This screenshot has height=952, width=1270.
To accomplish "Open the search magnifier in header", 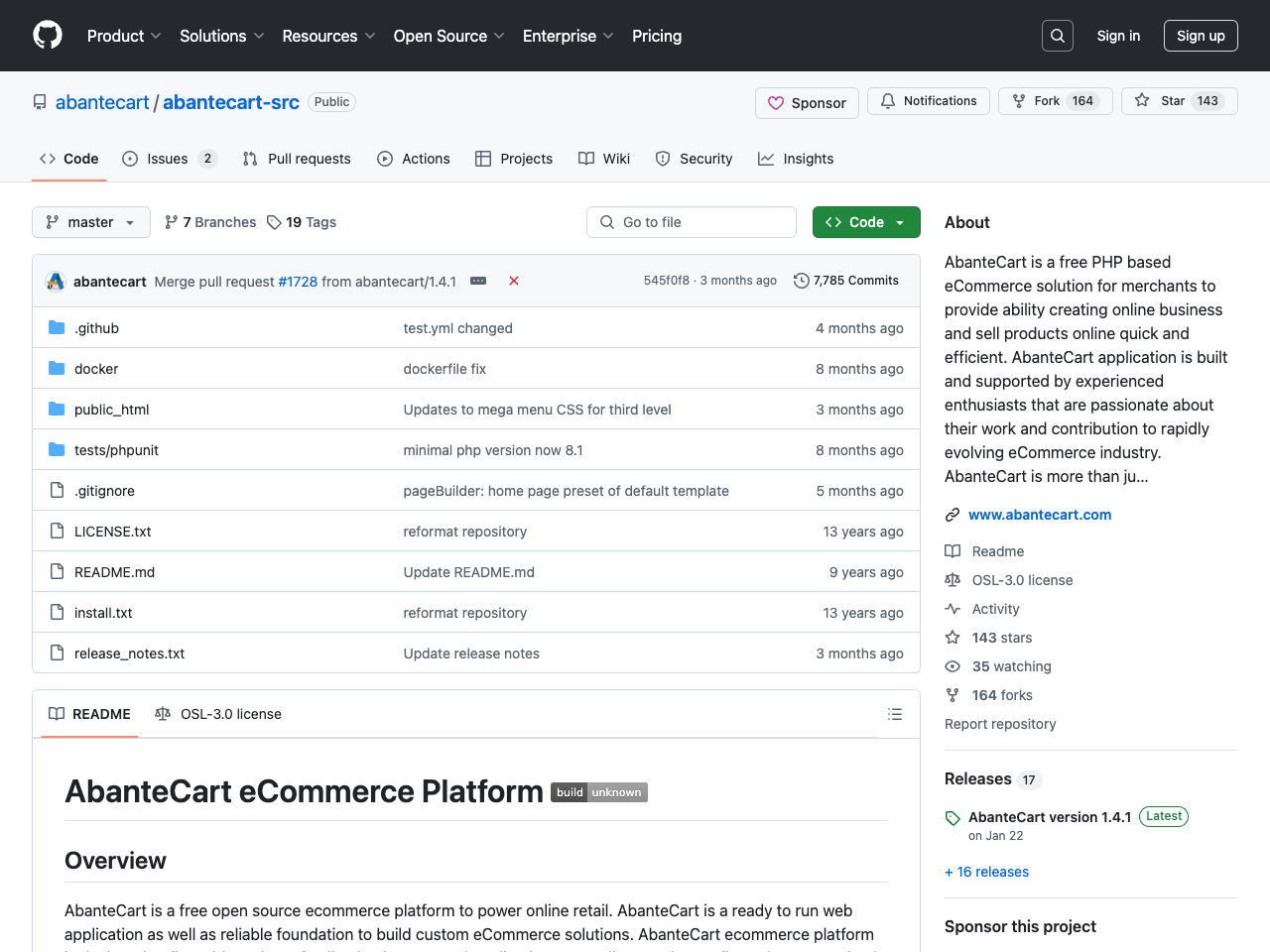I will click(1058, 36).
